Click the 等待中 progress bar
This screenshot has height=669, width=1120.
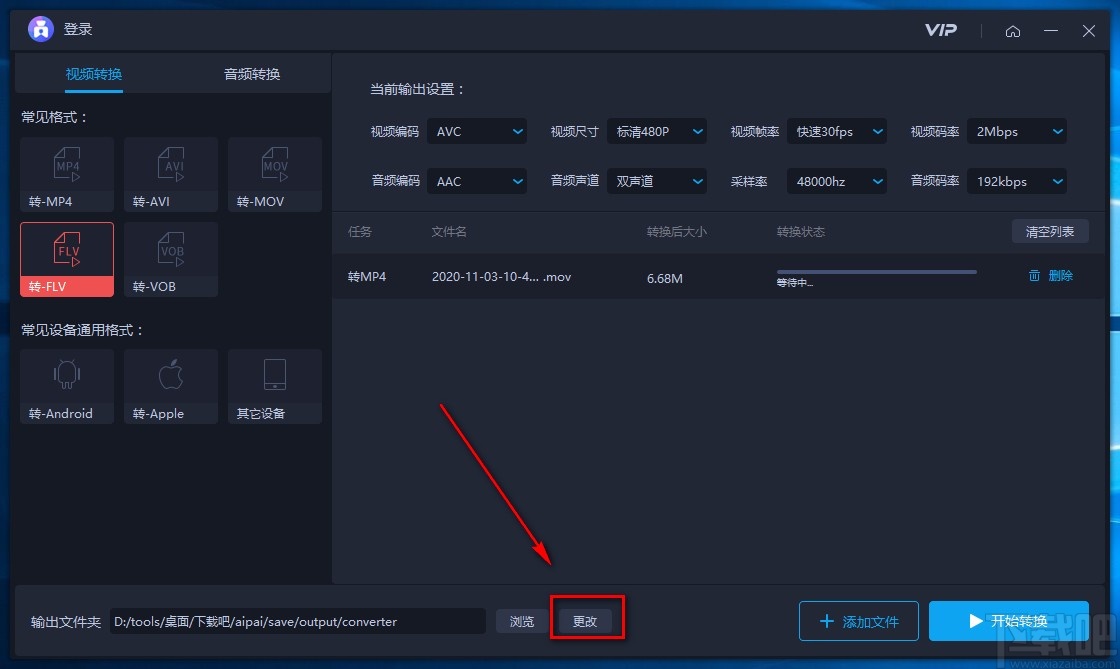(875, 271)
